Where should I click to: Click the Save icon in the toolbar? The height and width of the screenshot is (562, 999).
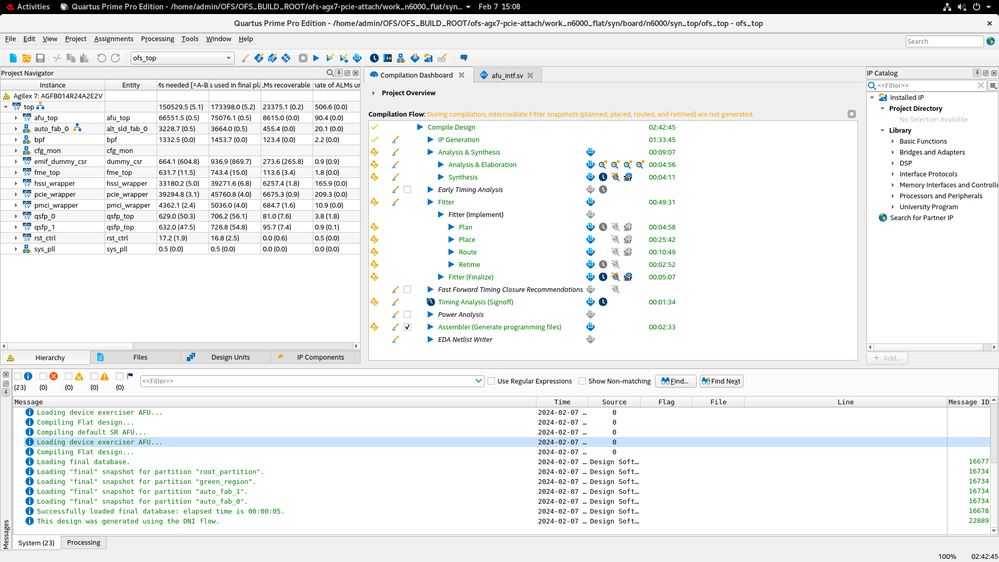40,58
